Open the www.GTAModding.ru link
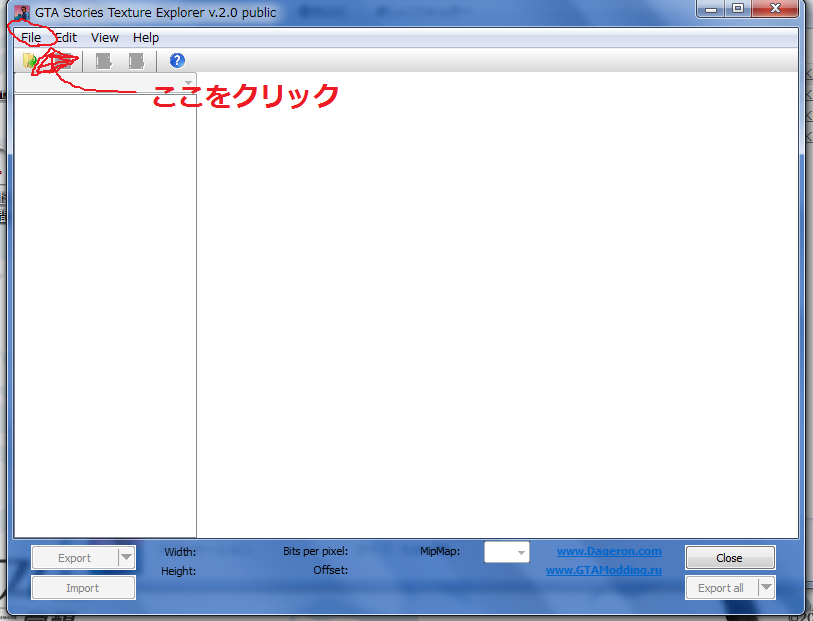The width and height of the screenshot is (813, 621). point(604,570)
